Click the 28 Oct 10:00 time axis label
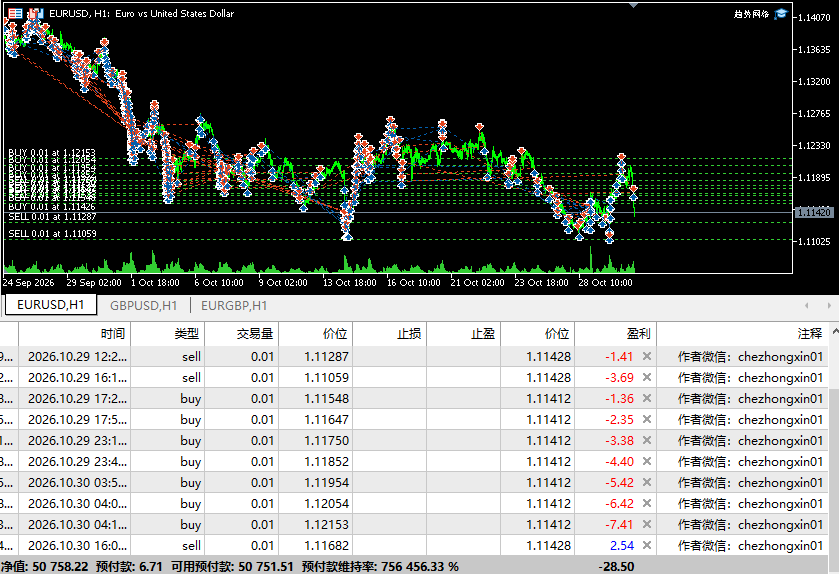 pos(605,282)
